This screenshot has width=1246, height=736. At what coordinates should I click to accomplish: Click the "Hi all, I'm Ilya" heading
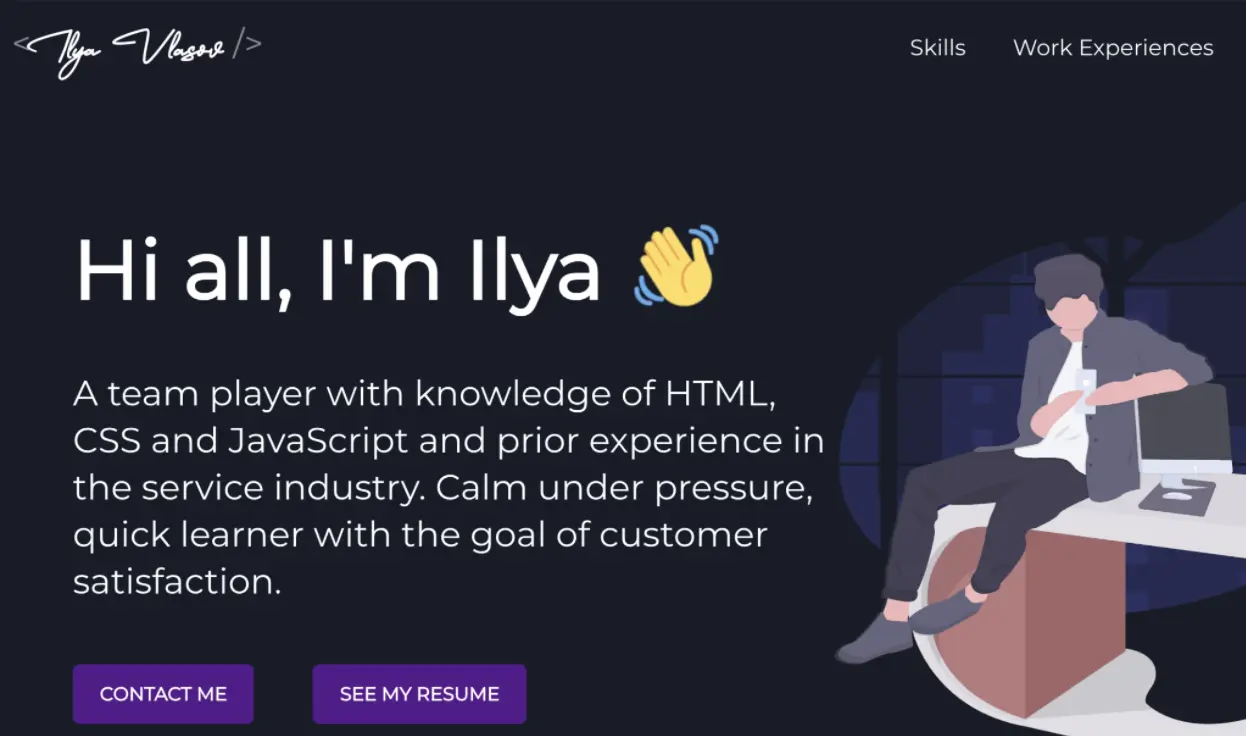[338, 270]
